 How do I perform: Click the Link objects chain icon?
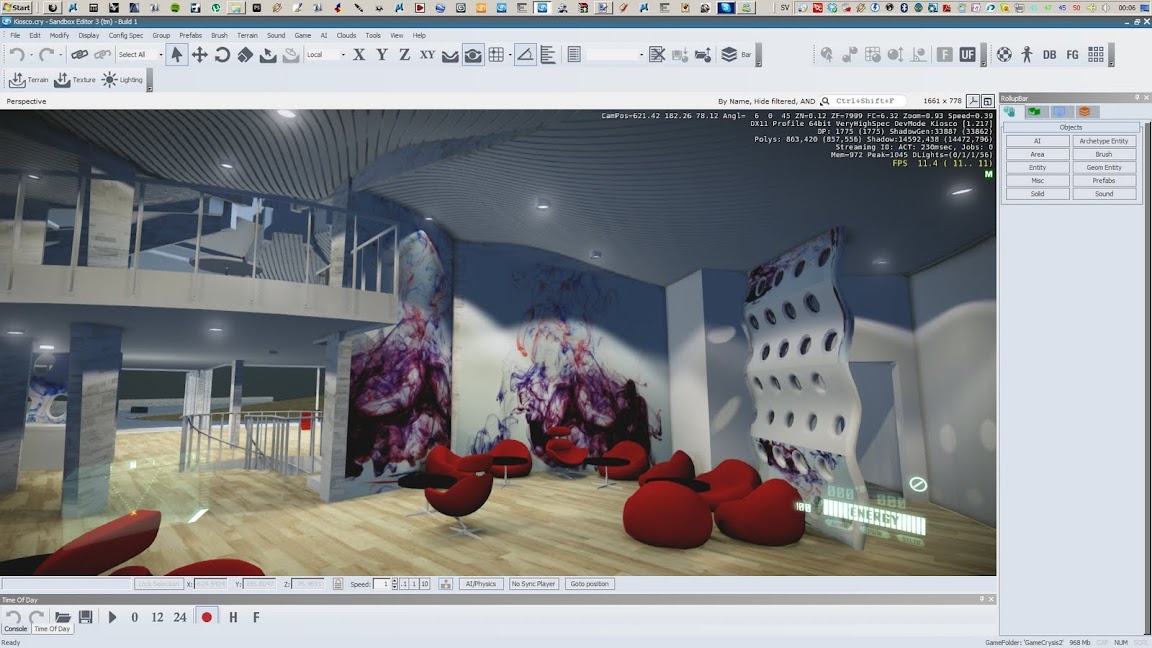(78, 55)
